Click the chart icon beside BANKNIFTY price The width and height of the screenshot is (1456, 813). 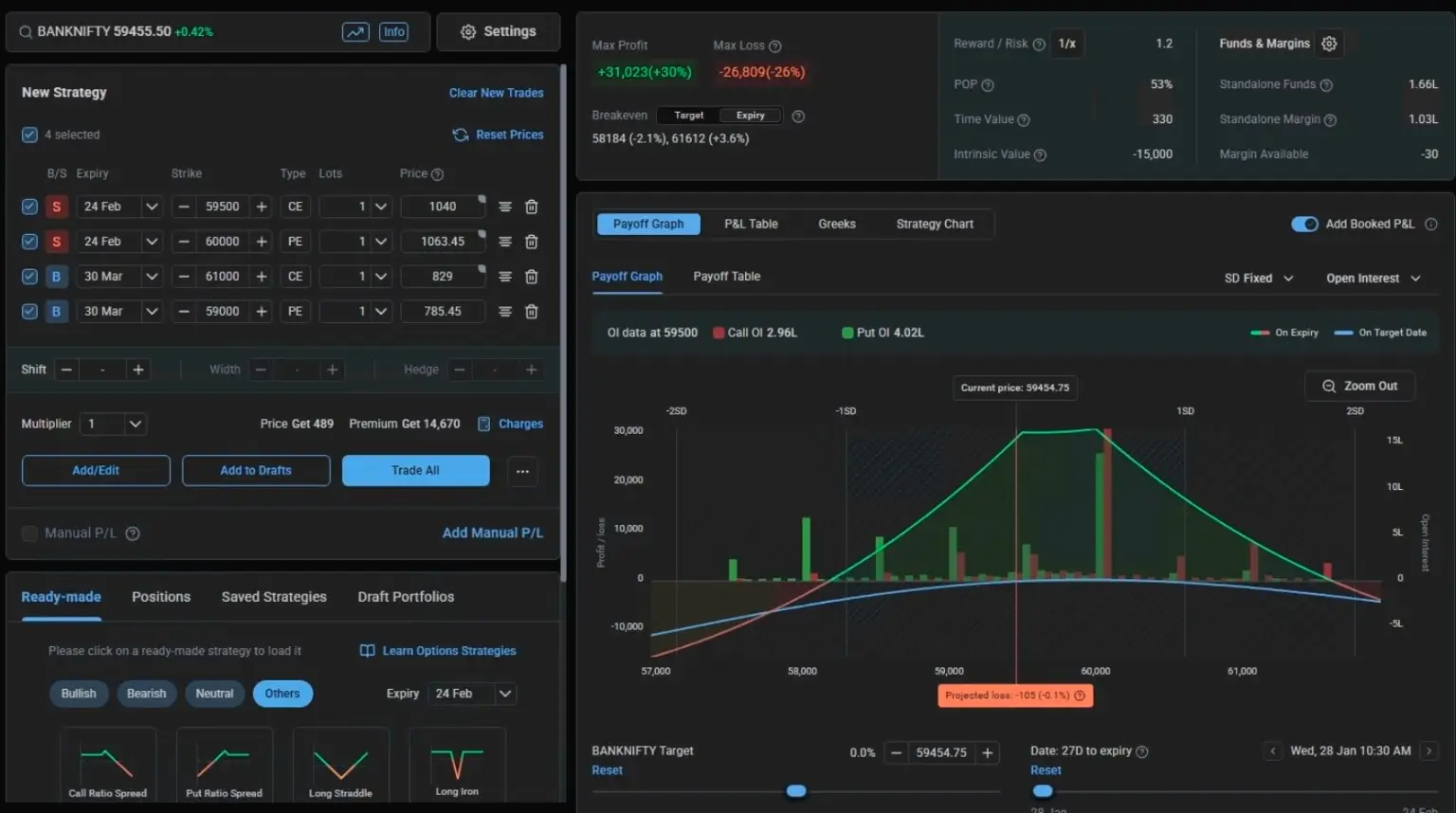click(355, 31)
